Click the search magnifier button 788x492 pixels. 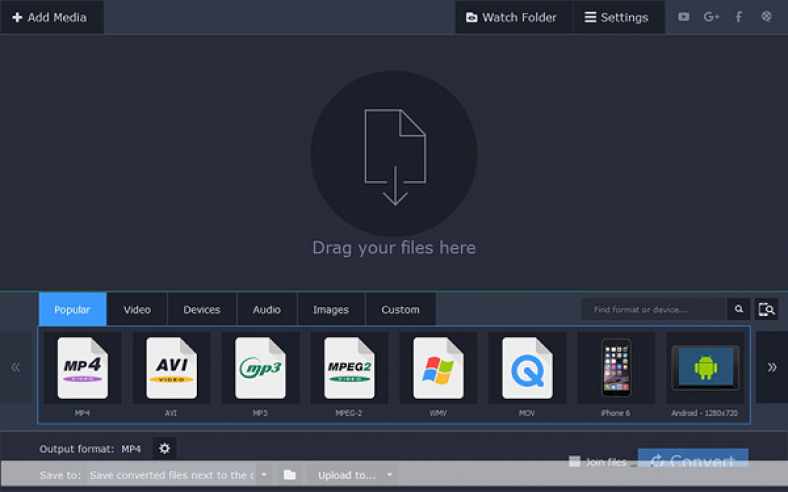coord(739,310)
